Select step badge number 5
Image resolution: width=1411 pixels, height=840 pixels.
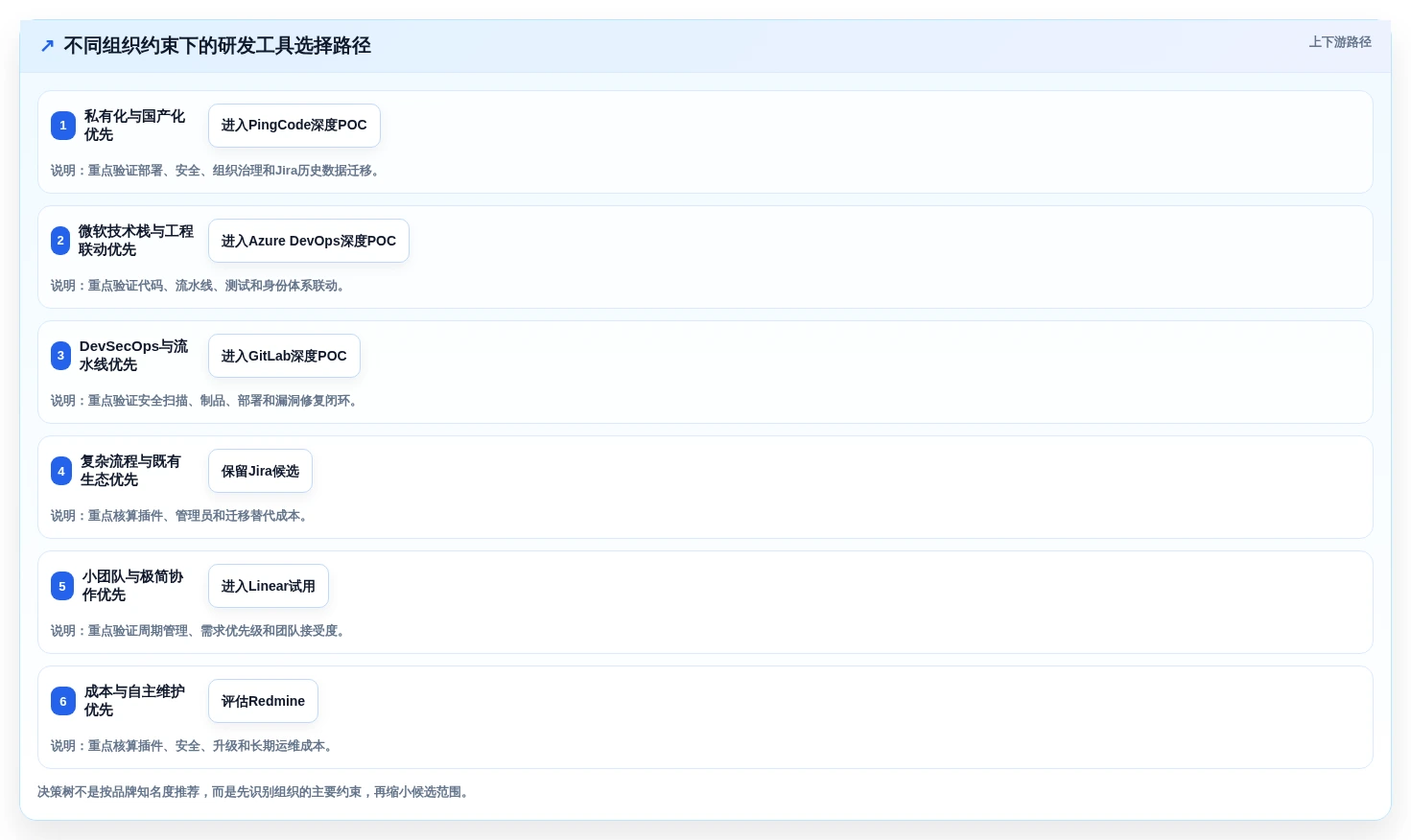point(62,586)
